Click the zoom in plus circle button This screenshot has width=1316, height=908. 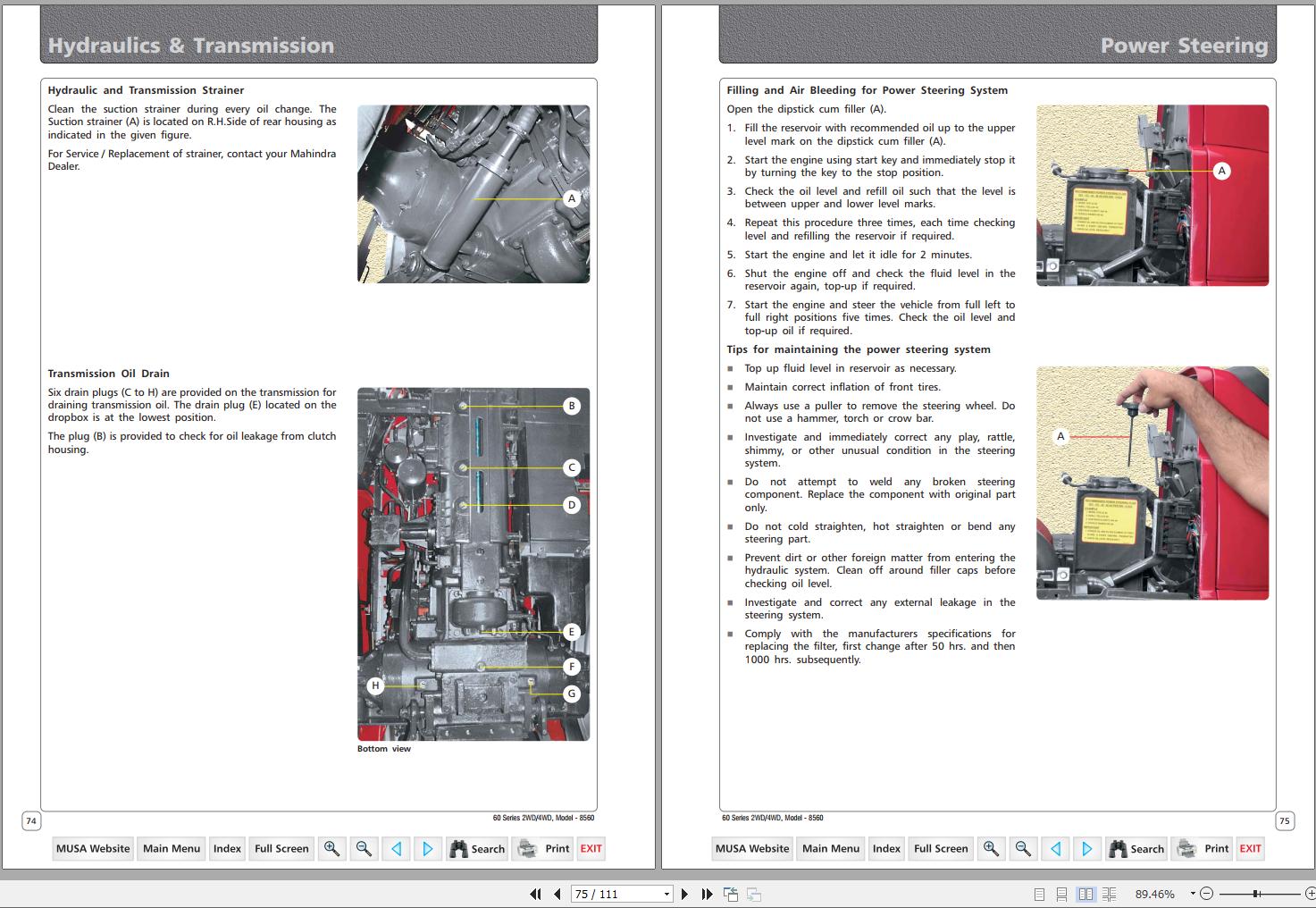pyautogui.click(x=1310, y=894)
